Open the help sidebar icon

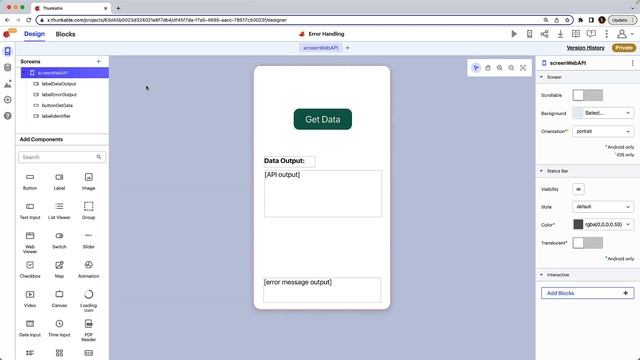coord(7,116)
